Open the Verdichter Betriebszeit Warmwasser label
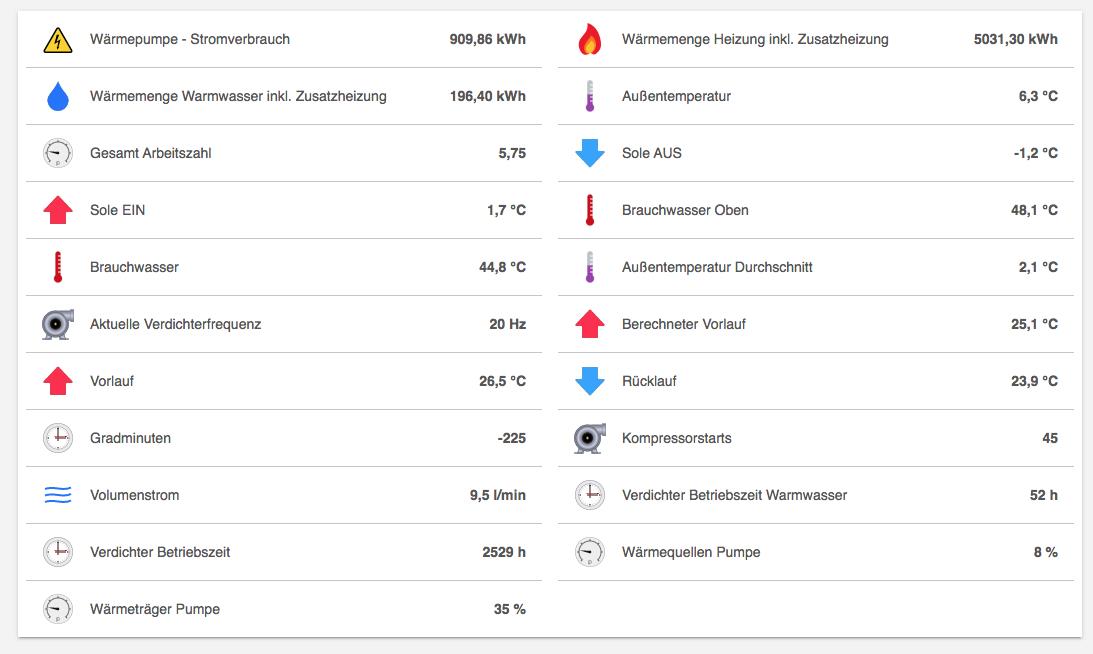This screenshot has height=654, width=1093. point(734,495)
